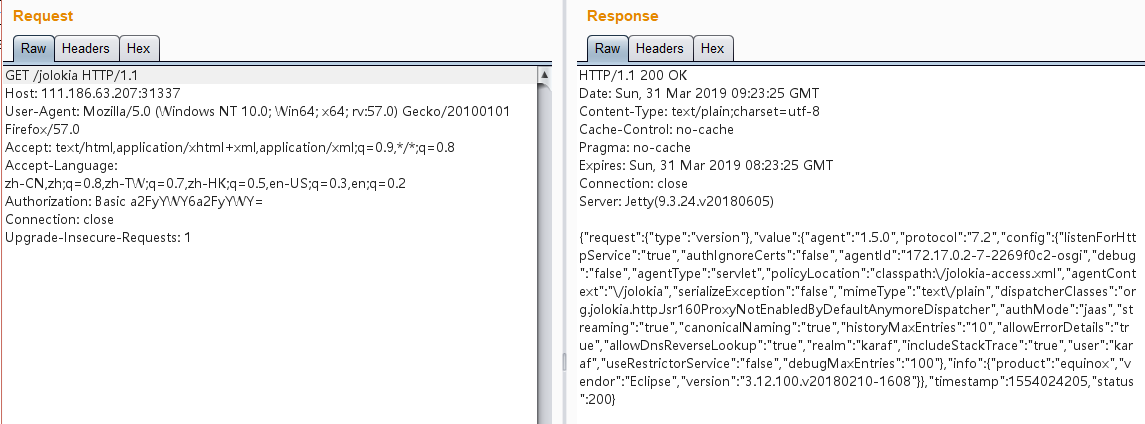
Task: Click the Response panel title
Action: point(622,16)
